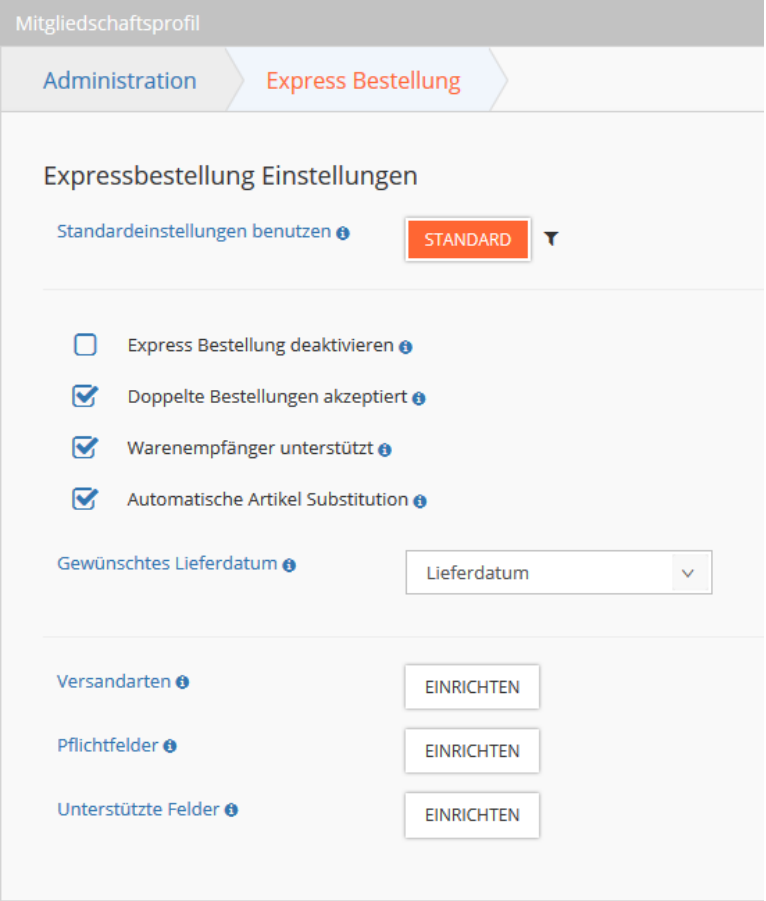Open info icon next to Standardeinstellungen benutzen
766x901 pixels.
coord(343,233)
